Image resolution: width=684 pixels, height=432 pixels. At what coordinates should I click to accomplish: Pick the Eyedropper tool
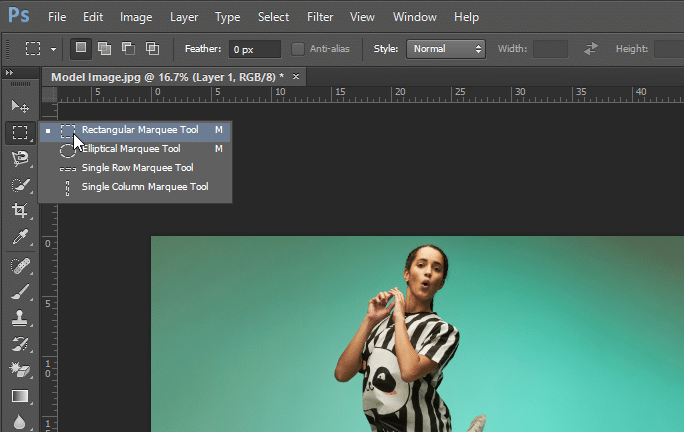(19, 238)
